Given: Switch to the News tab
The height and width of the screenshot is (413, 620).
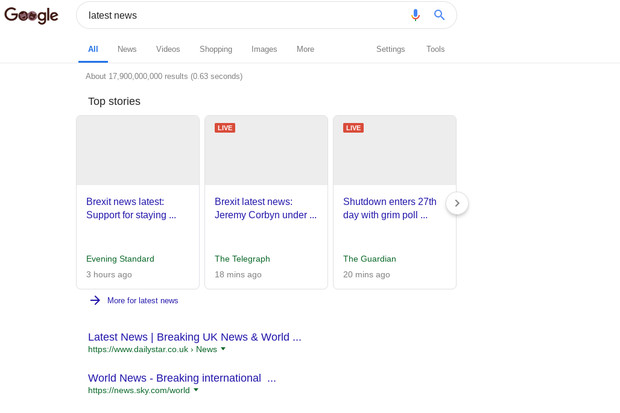Looking at the screenshot, I should point(127,49).
